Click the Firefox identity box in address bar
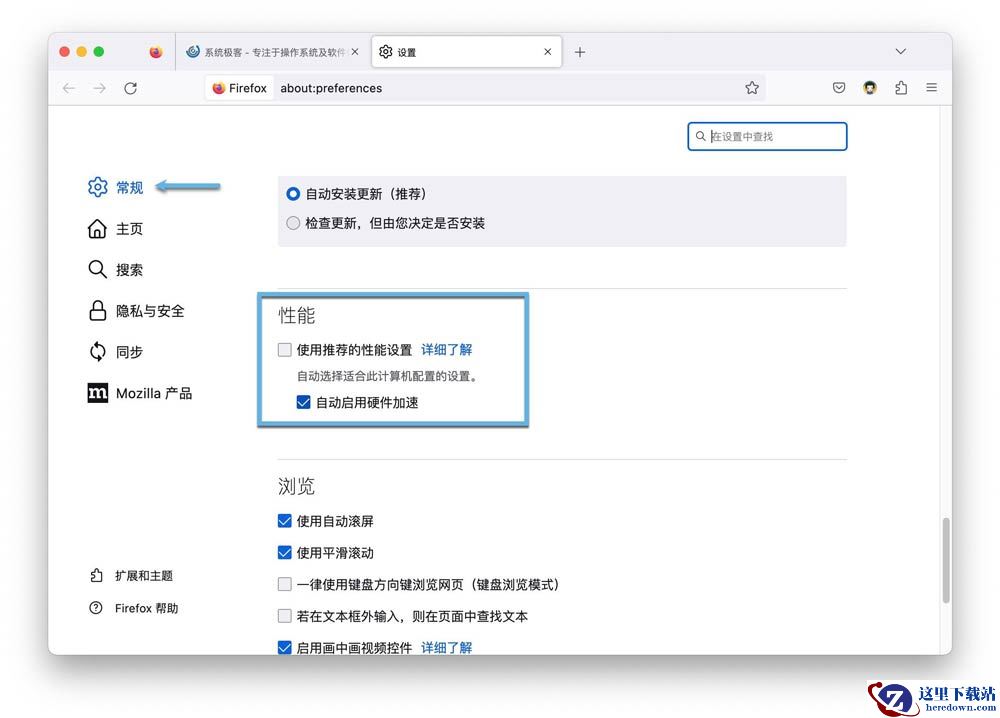The image size is (1000, 718). point(240,88)
